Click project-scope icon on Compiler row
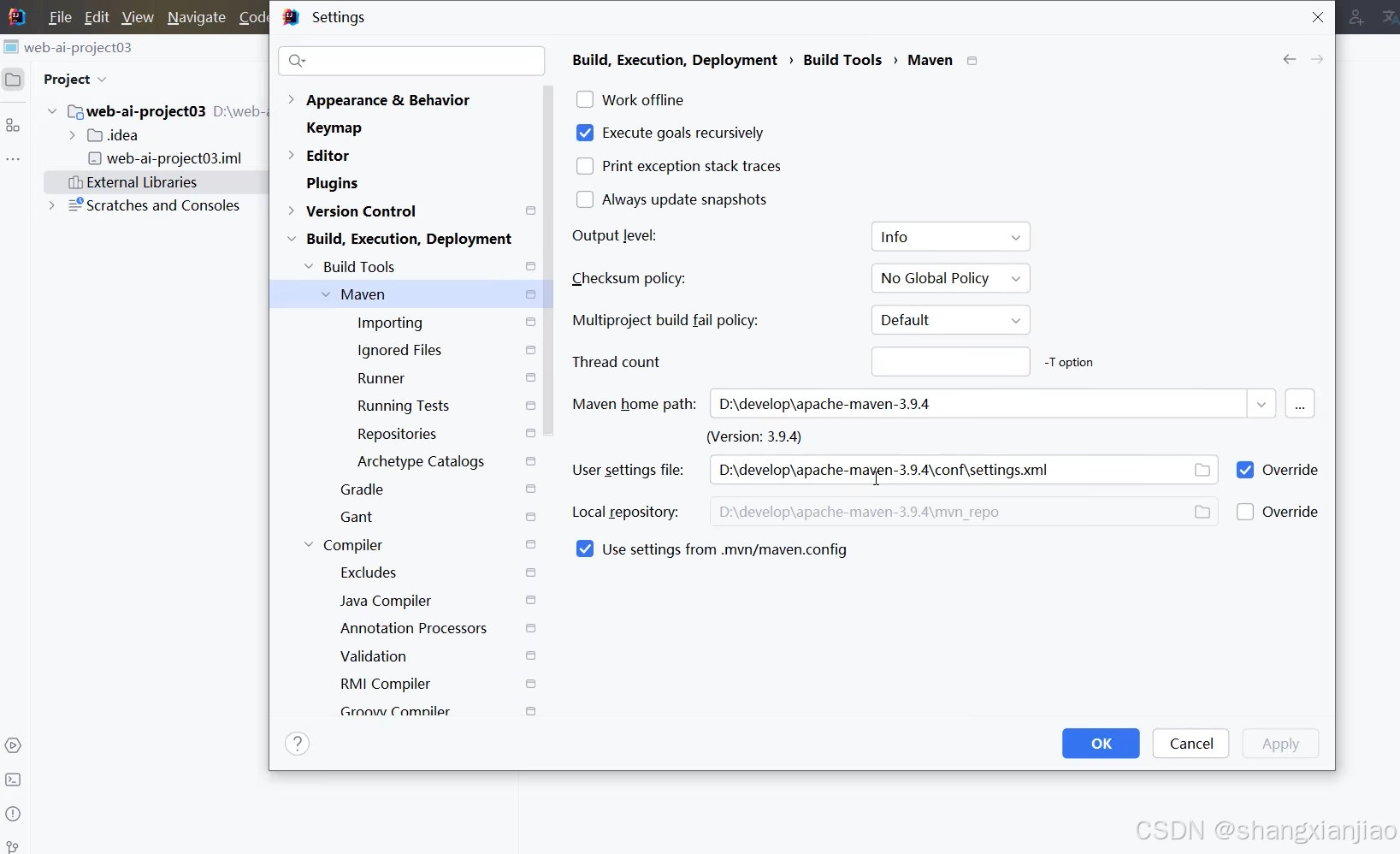The image size is (1400, 854). tap(531, 544)
